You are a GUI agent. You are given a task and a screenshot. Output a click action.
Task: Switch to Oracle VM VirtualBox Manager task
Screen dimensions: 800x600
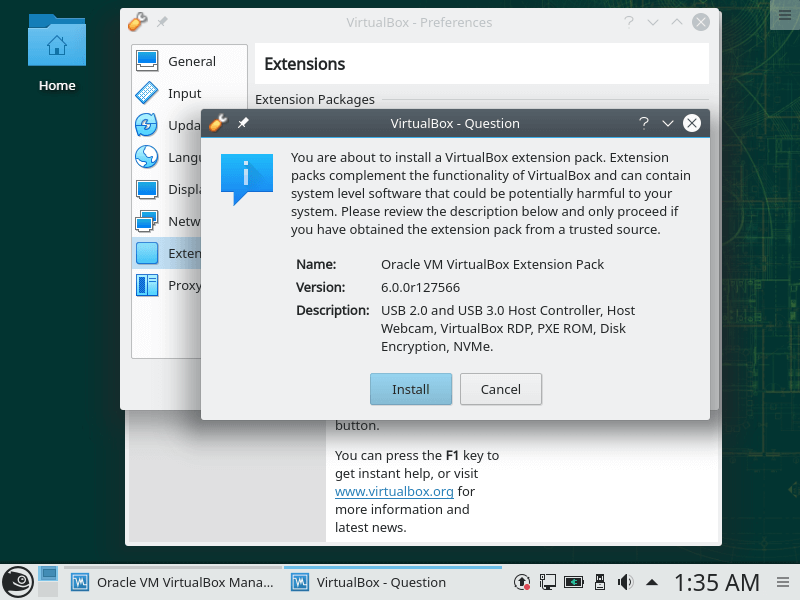point(173,582)
